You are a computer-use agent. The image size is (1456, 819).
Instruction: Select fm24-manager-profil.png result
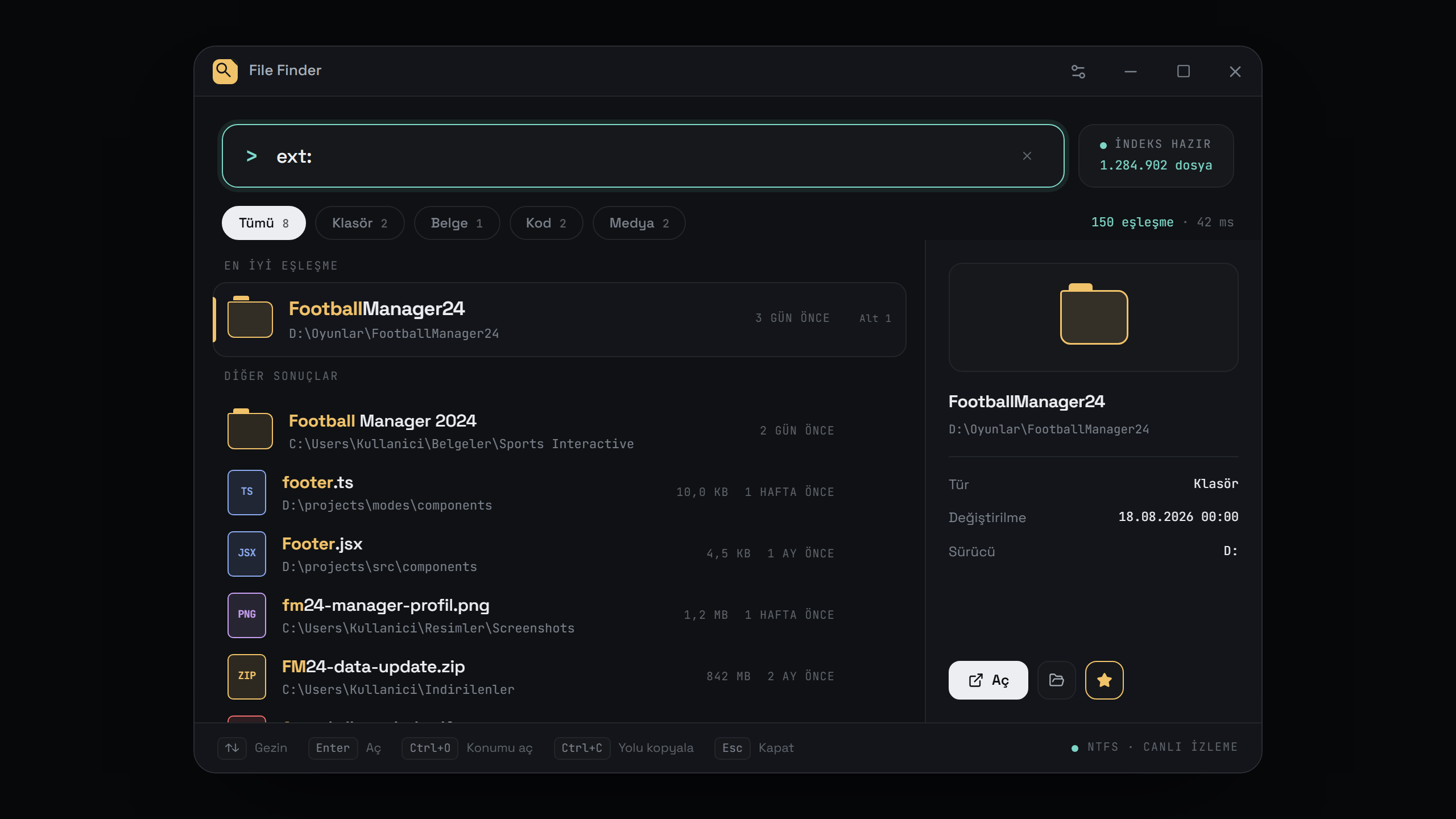coord(560,615)
